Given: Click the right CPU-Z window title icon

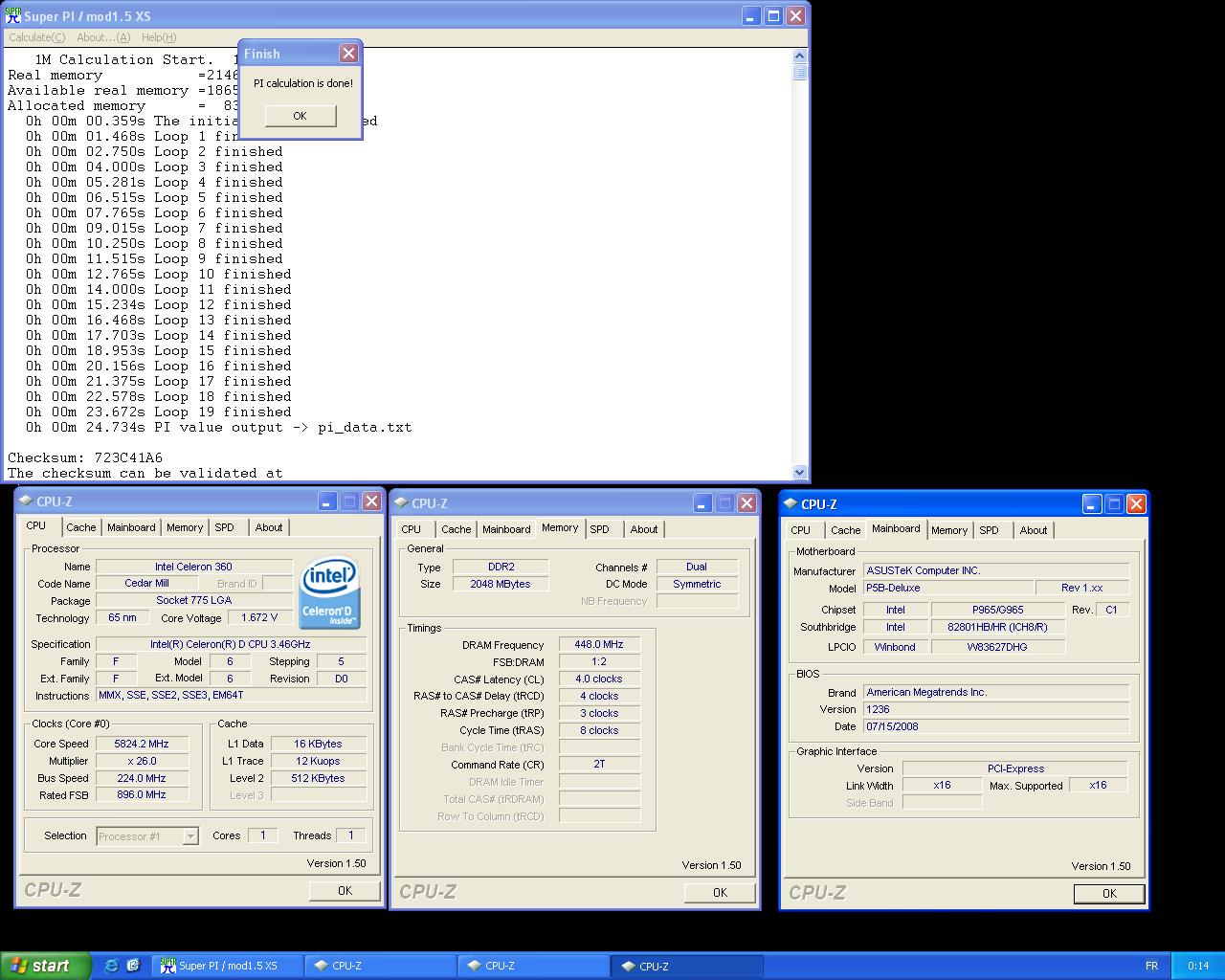Looking at the screenshot, I should point(790,504).
